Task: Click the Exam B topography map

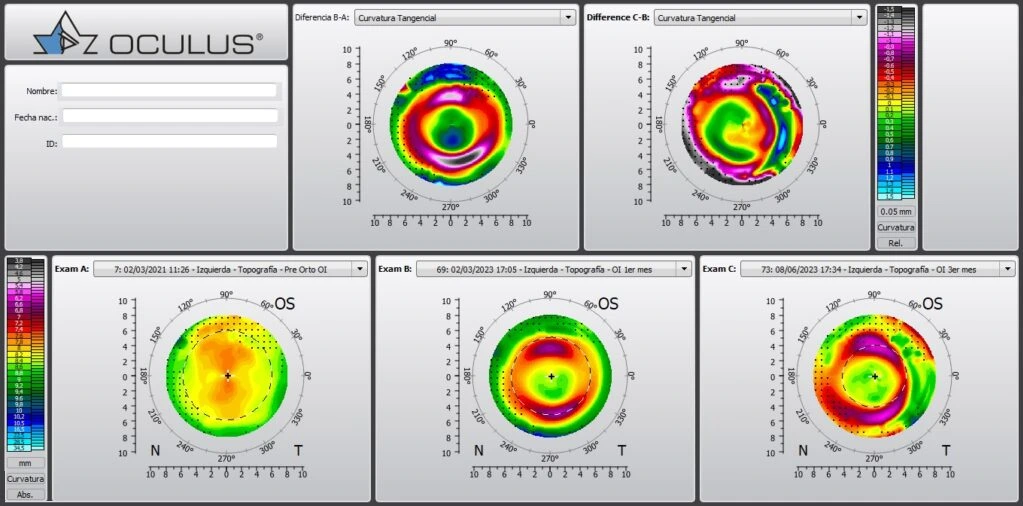Action: pos(550,376)
